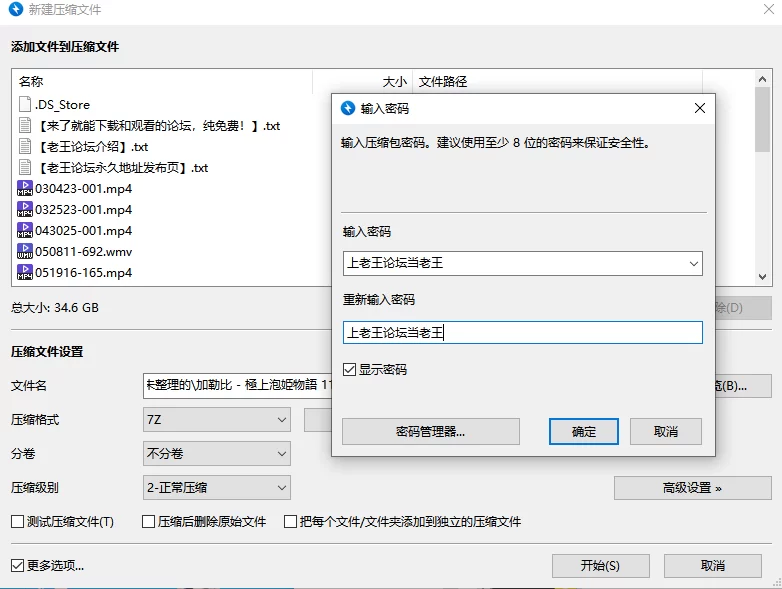The width and height of the screenshot is (782, 589).
Task: Click MP4 icon of 030423-001.mp4
Action: 24,188
